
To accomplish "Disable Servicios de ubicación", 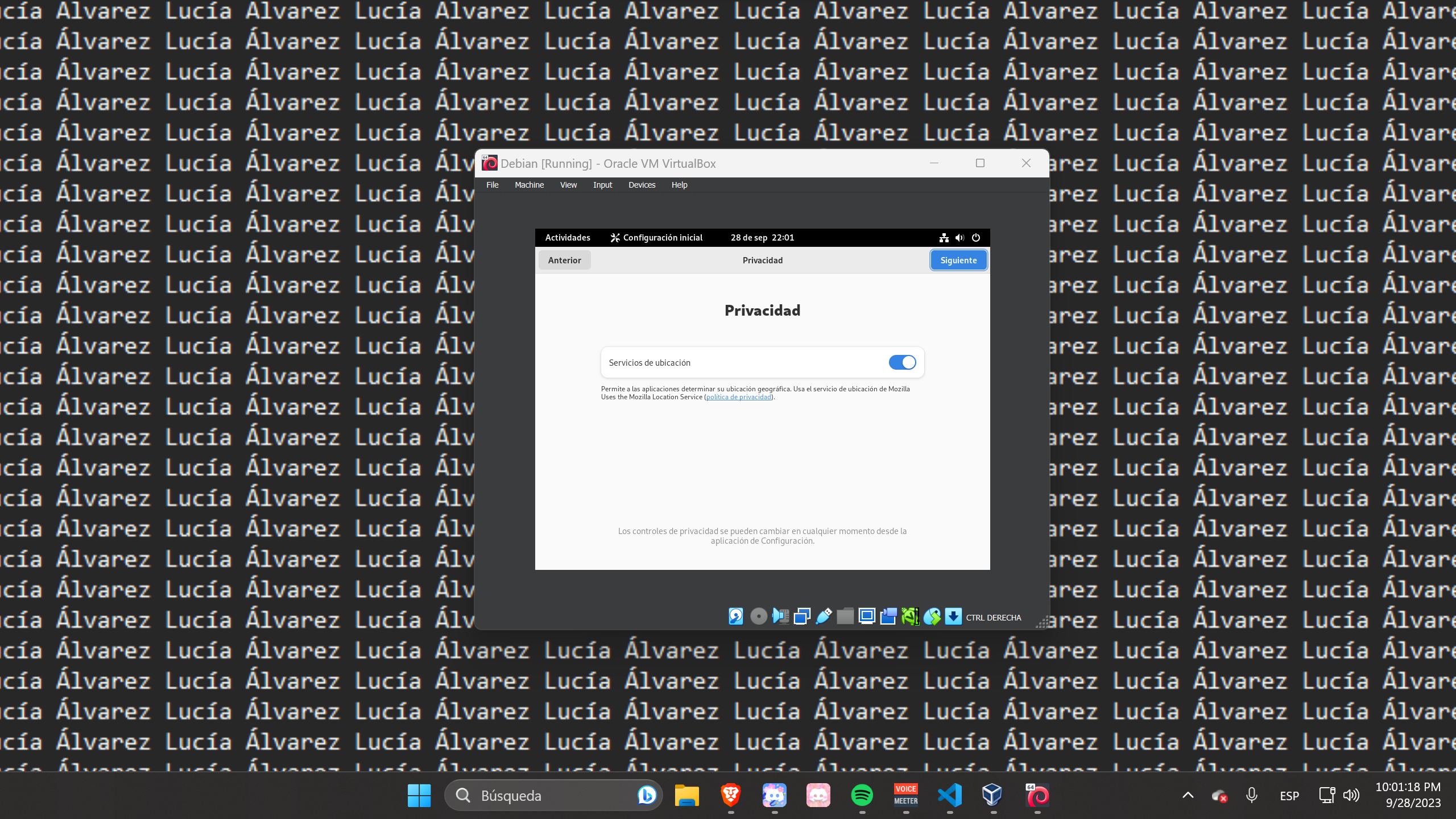I will click(x=902, y=362).
